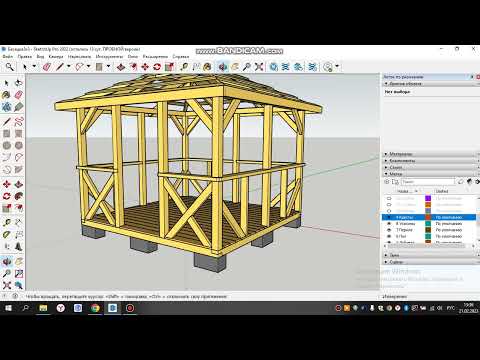This screenshot has width=480, height=360.
Task: Open the Help menu at menu bar end
Action: (181, 57)
